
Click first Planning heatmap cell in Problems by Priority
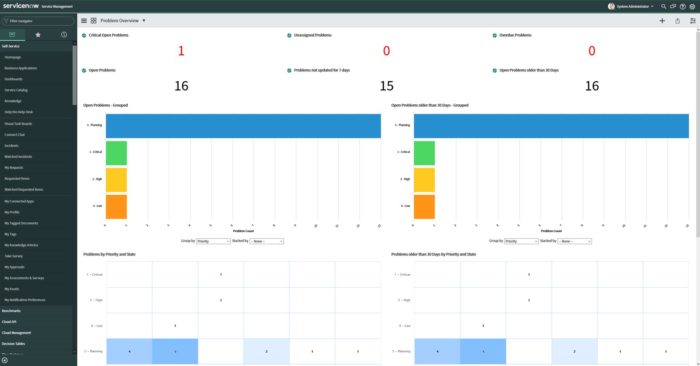click(x=129, y=351)
